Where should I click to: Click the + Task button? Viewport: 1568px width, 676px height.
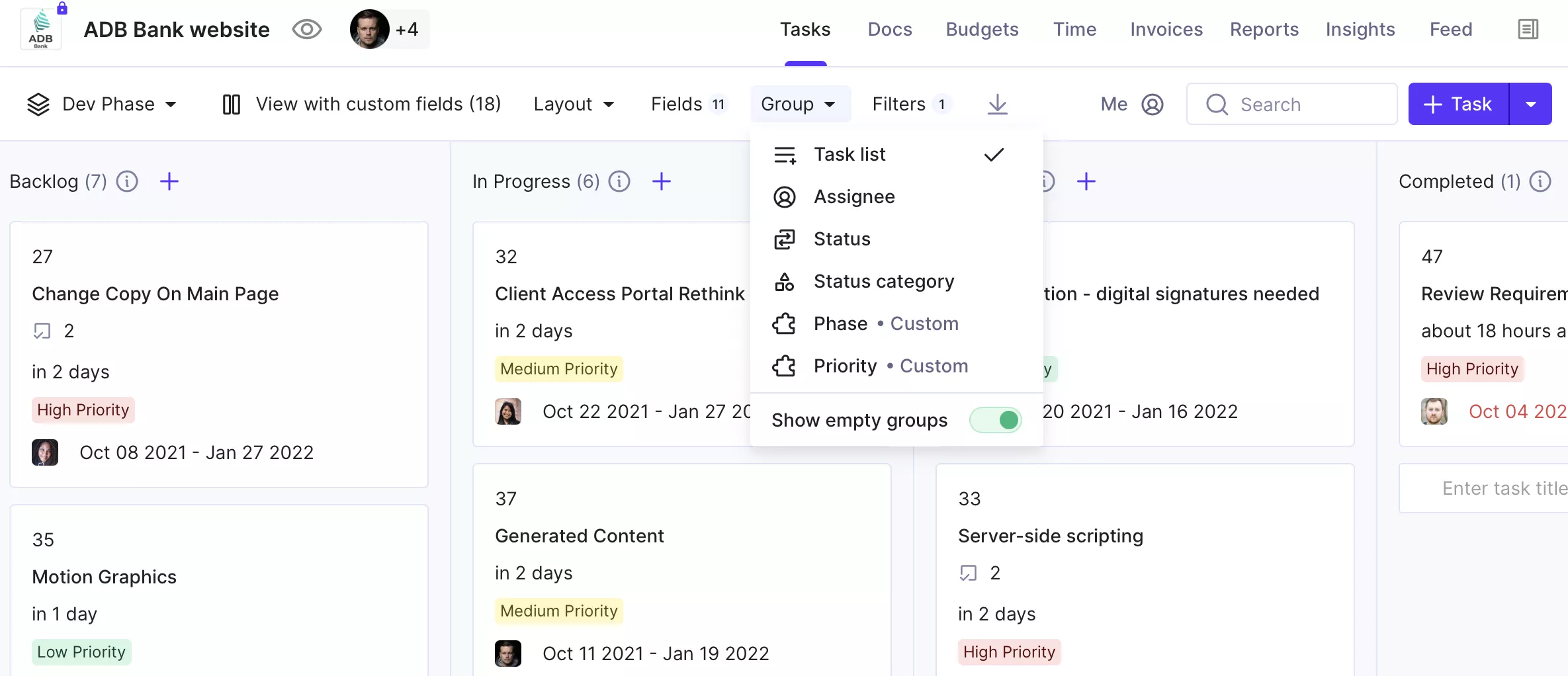(1458, 104)
